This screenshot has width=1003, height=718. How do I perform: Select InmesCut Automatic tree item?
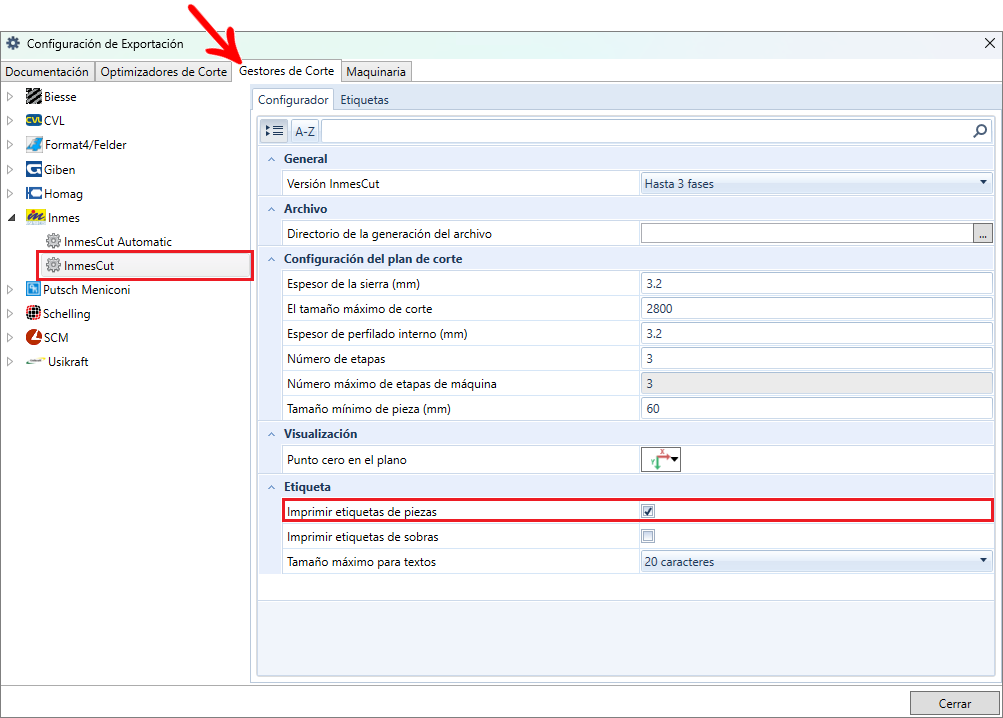coord(118,241)
